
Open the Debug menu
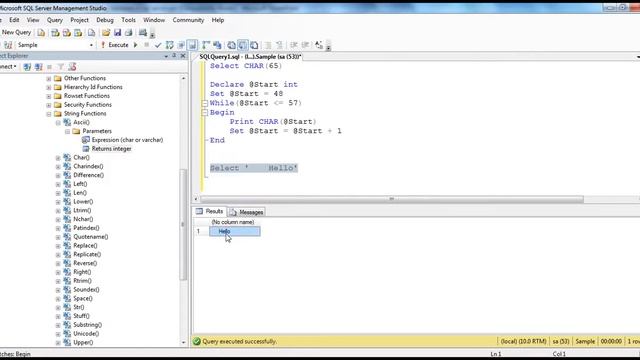(x=105, y=20)
